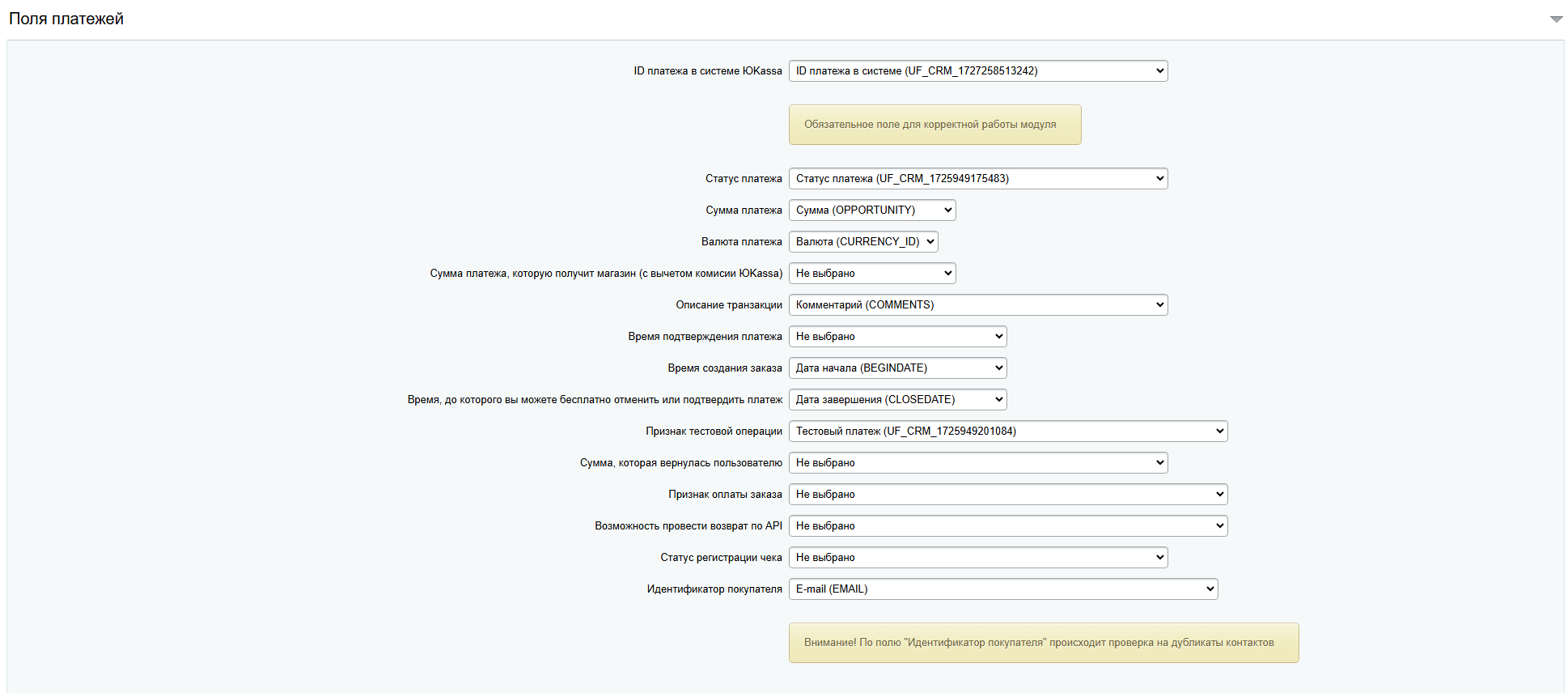
Task: Open dropdown showing Дата завершения (CLOSEDATE)
Action: click(x=897, y=400)
